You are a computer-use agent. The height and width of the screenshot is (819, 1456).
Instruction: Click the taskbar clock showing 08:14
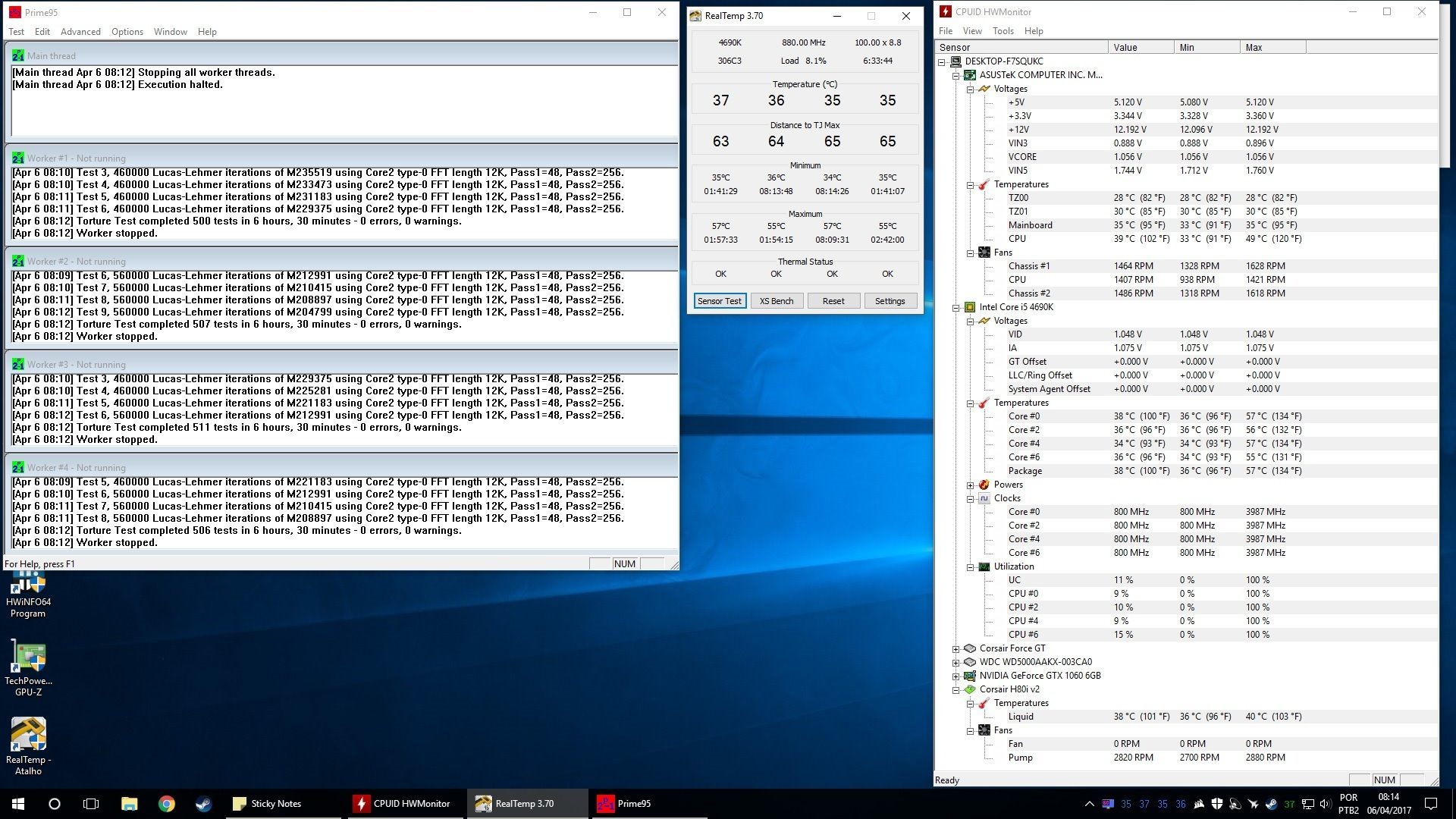click(1389, 804)
